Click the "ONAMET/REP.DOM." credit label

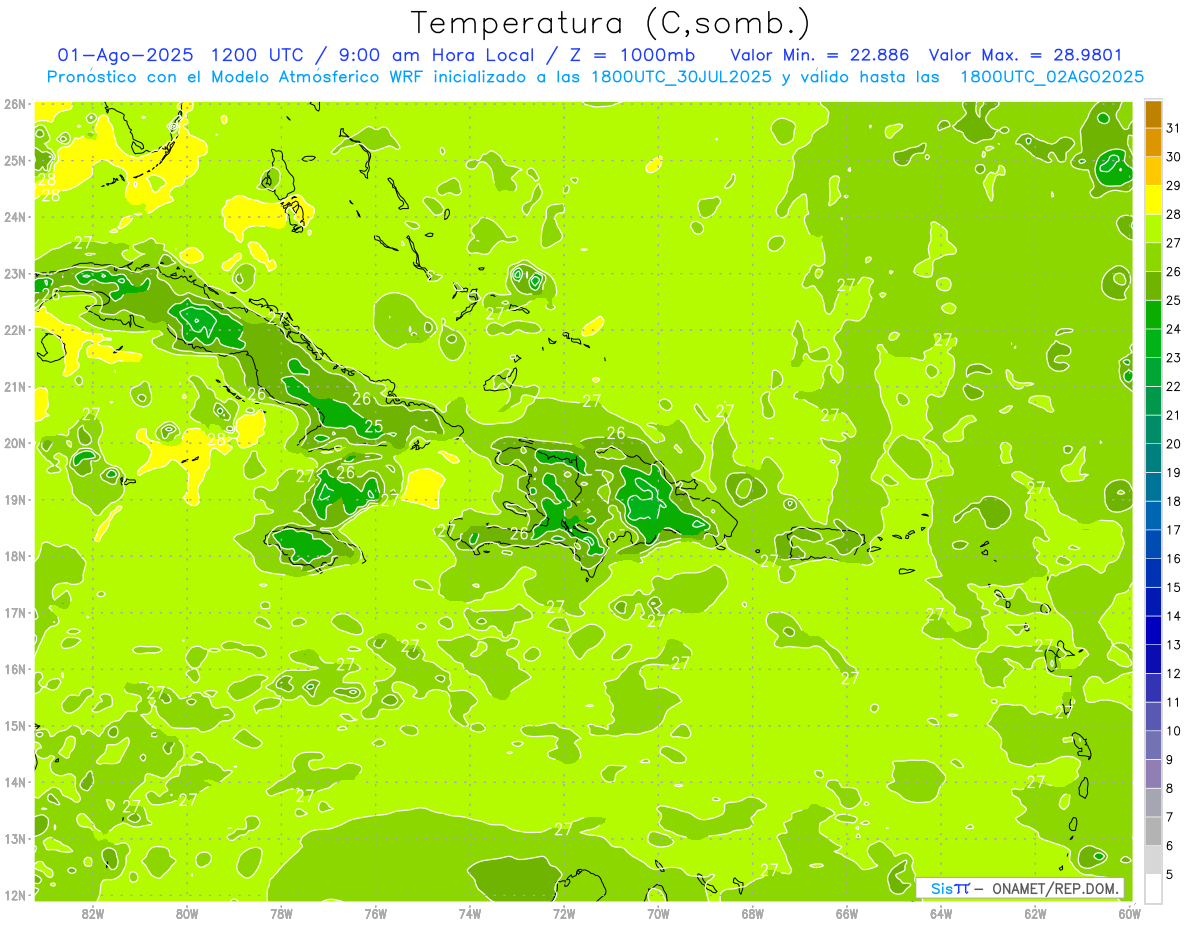pos(1057,888)
